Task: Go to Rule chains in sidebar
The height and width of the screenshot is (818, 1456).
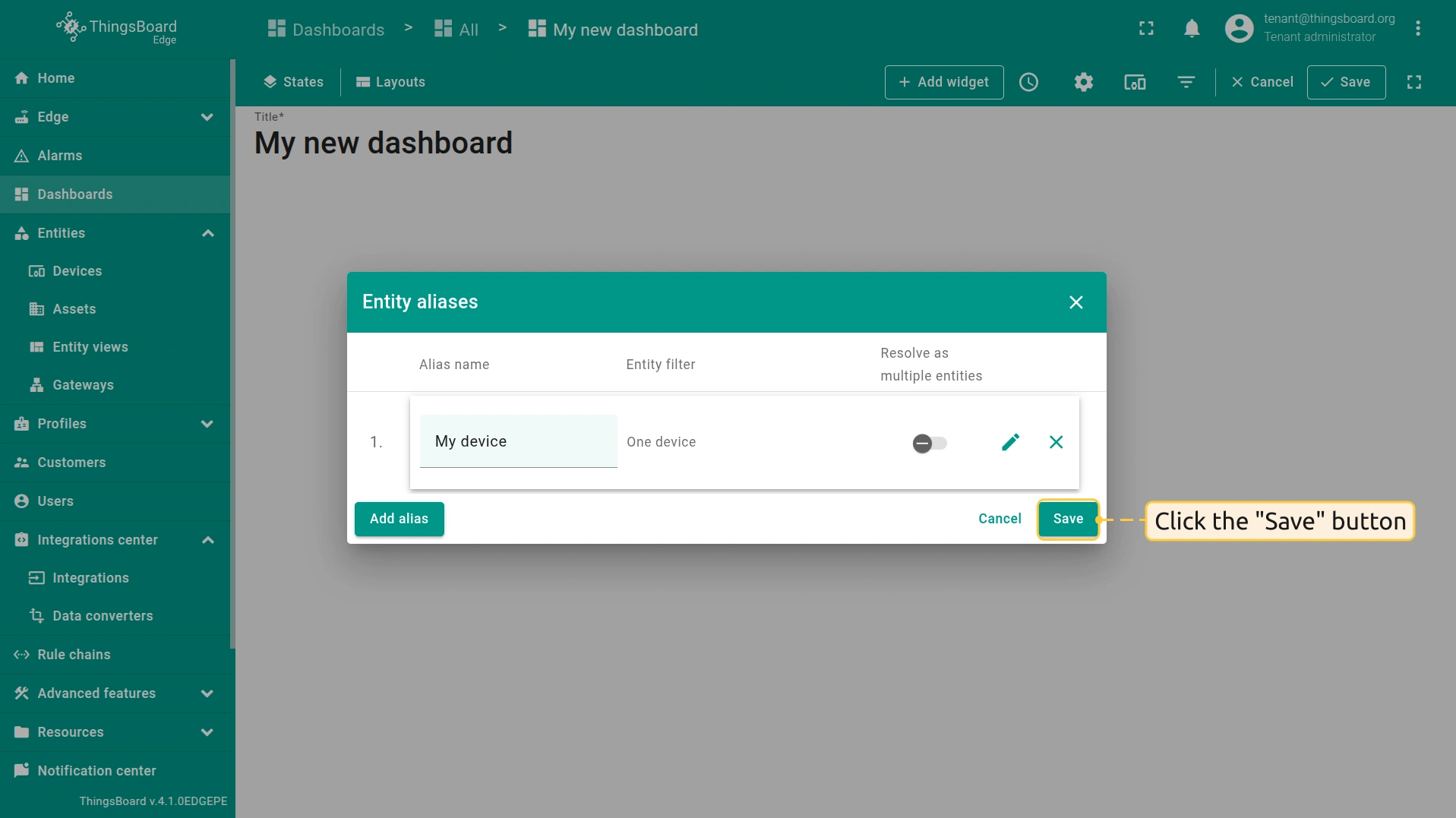Action: point(74,655)
